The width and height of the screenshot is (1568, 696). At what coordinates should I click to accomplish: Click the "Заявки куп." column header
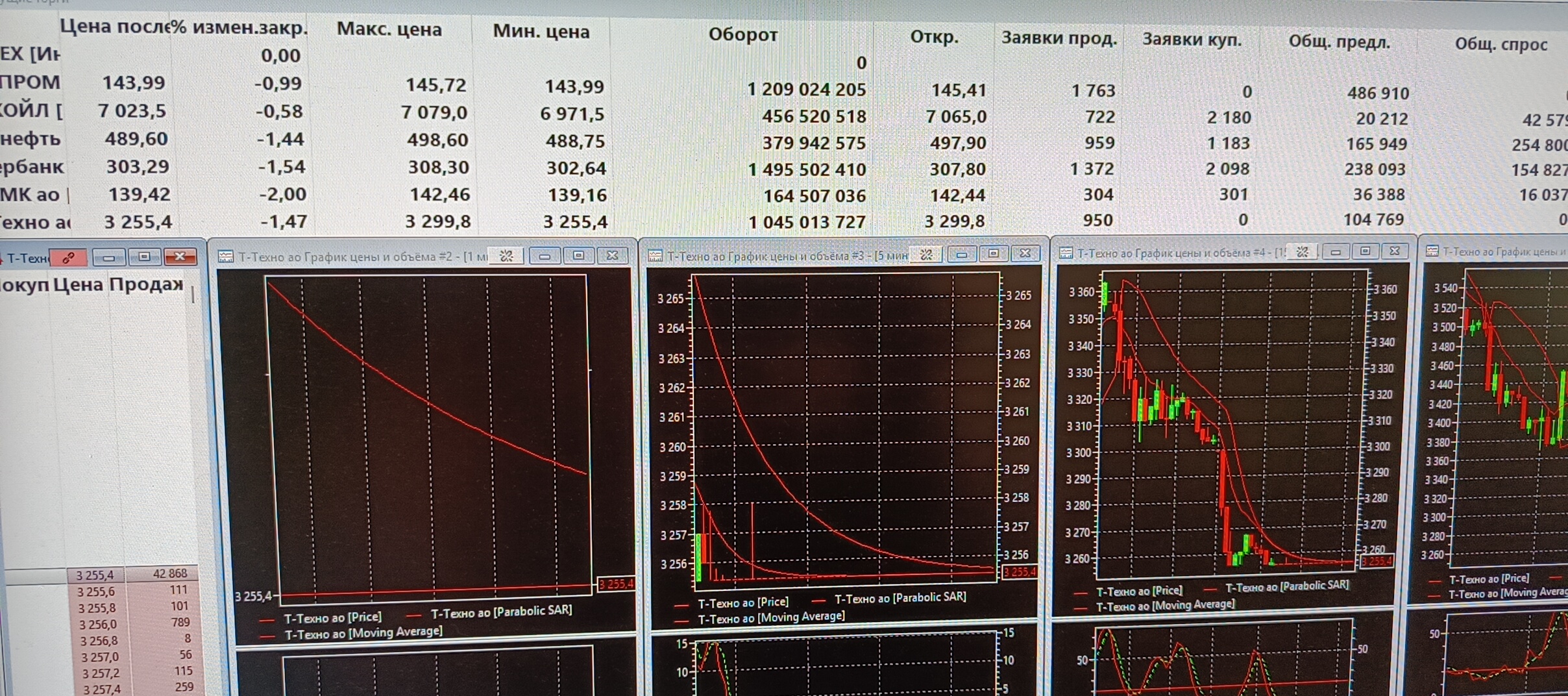coord(1192,40)
